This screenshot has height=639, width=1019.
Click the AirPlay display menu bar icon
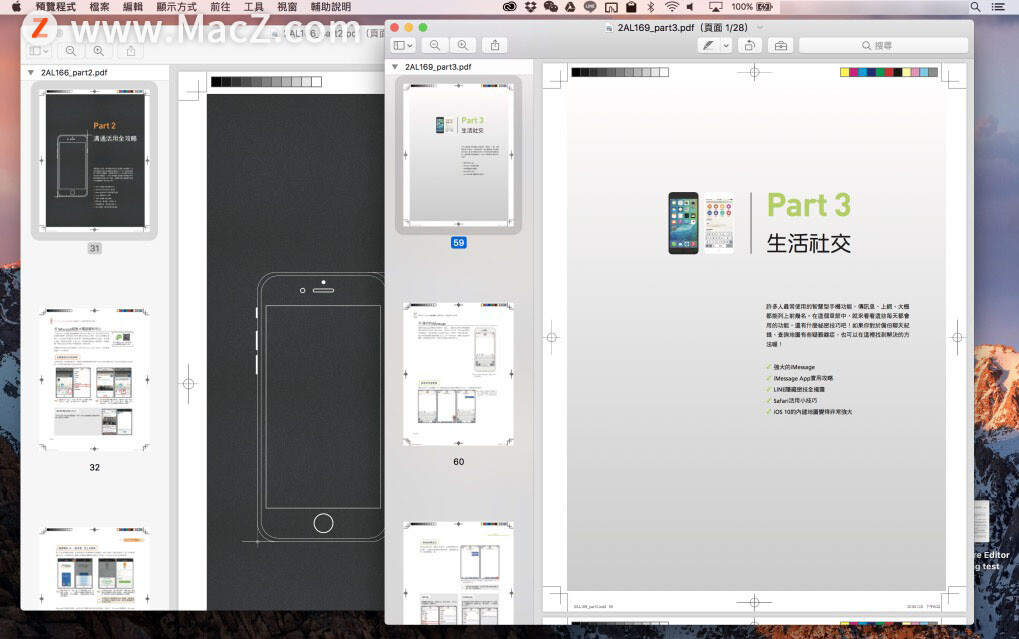[716, 7]
